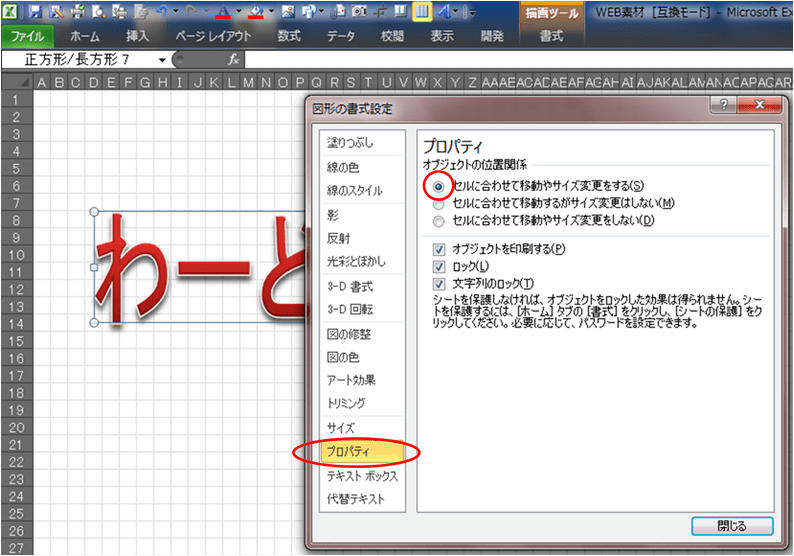
Task: Open Print Preview magnifier icon
Action: (99, 12)
